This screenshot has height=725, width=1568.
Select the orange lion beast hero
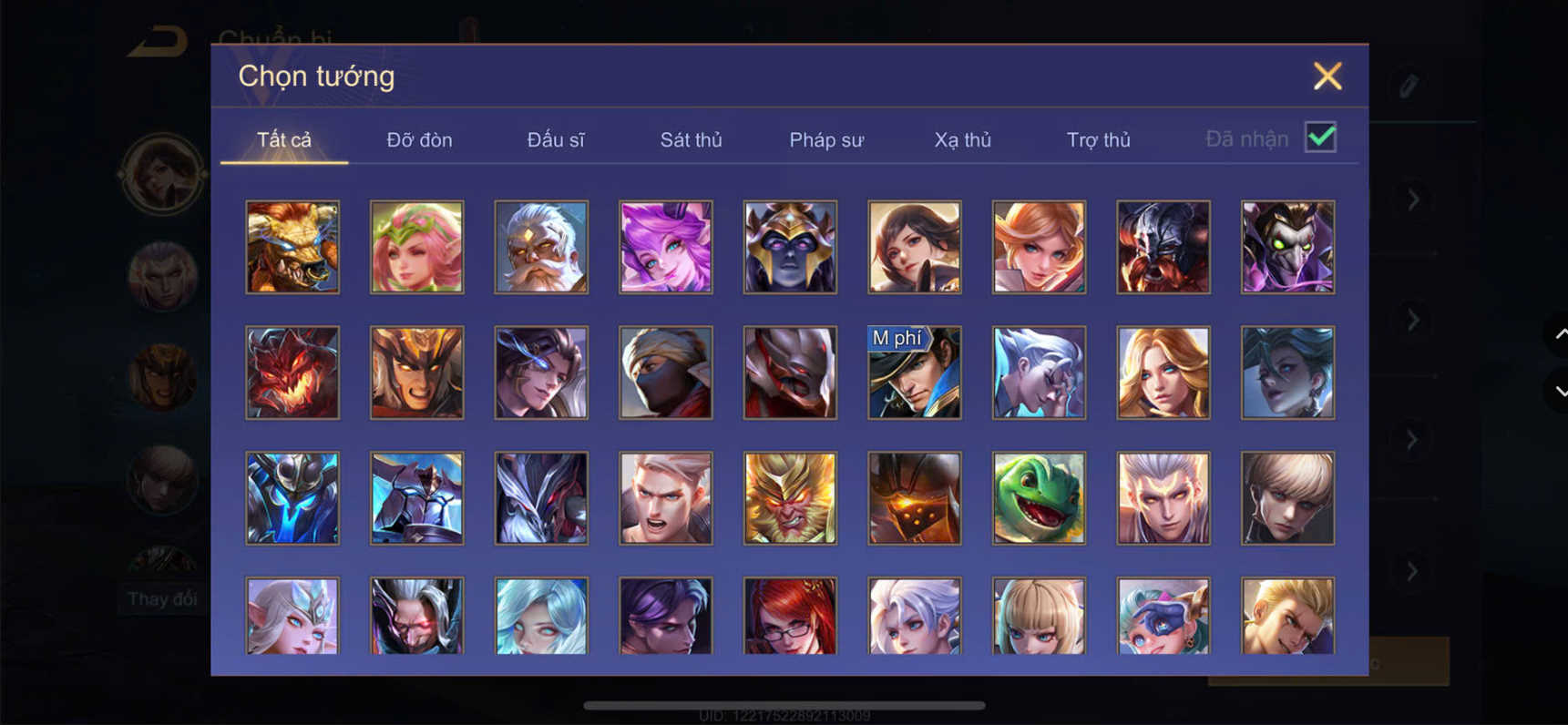point(292,247)
